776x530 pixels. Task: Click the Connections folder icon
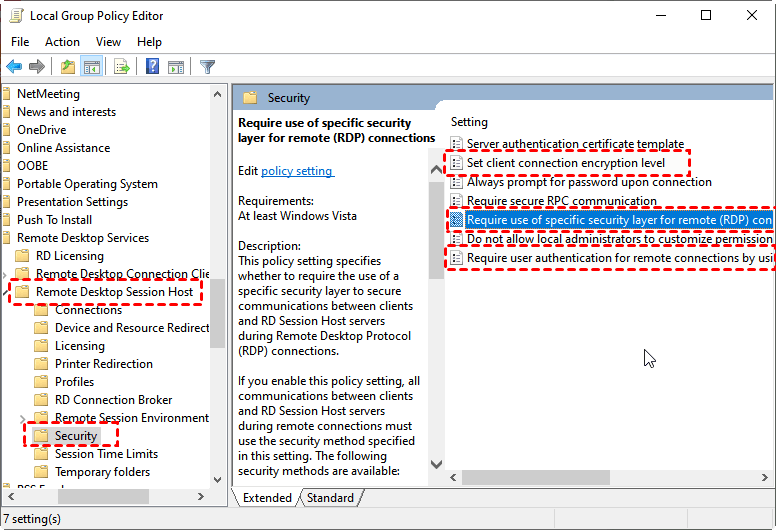pyautogui.click(x=41, y=310)
